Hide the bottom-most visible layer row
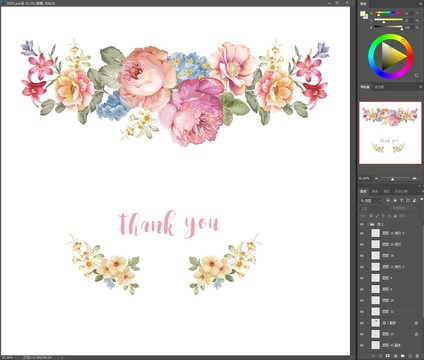 click(362, 345)
